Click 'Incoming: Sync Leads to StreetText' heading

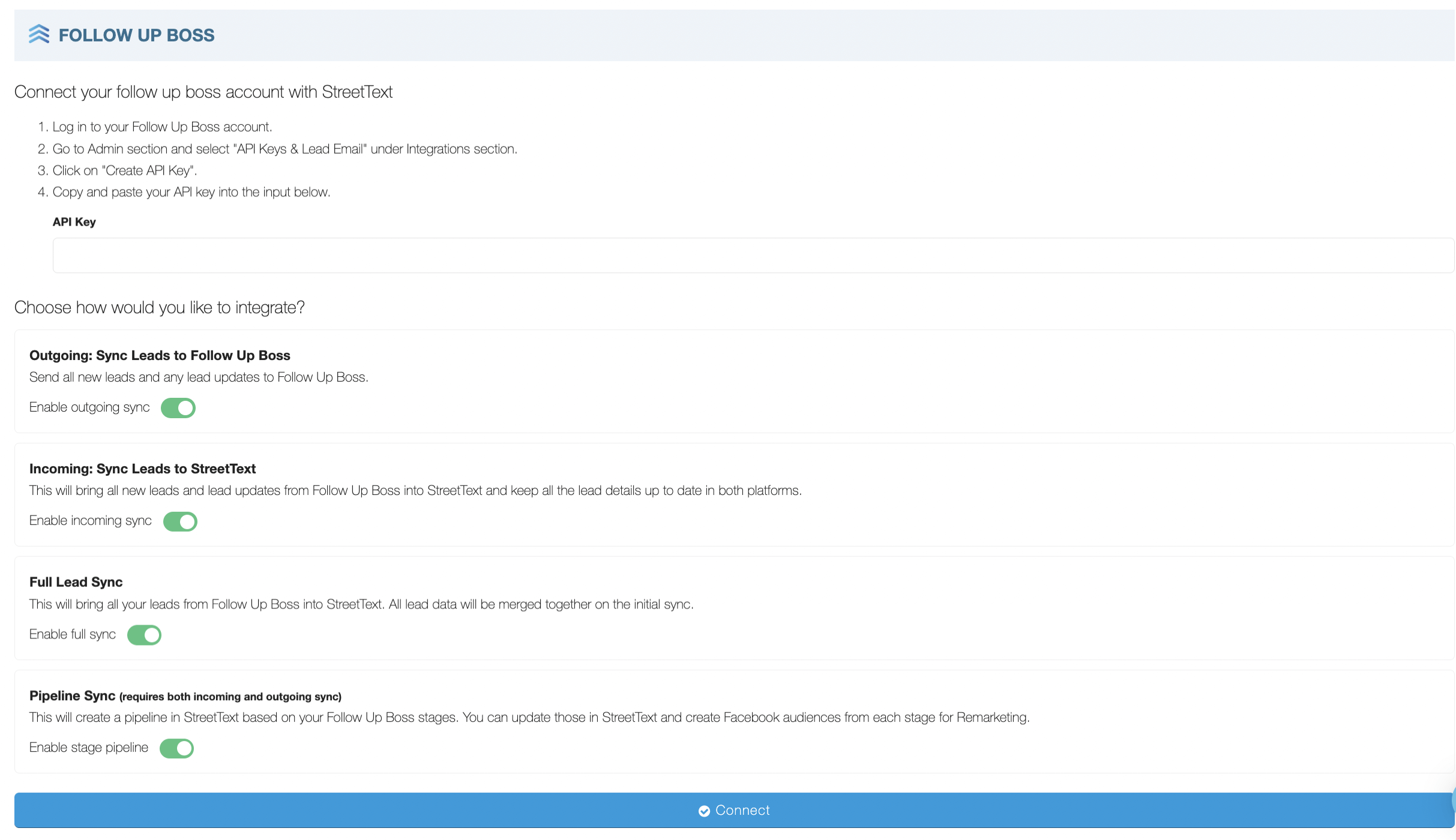click(142, 469)
